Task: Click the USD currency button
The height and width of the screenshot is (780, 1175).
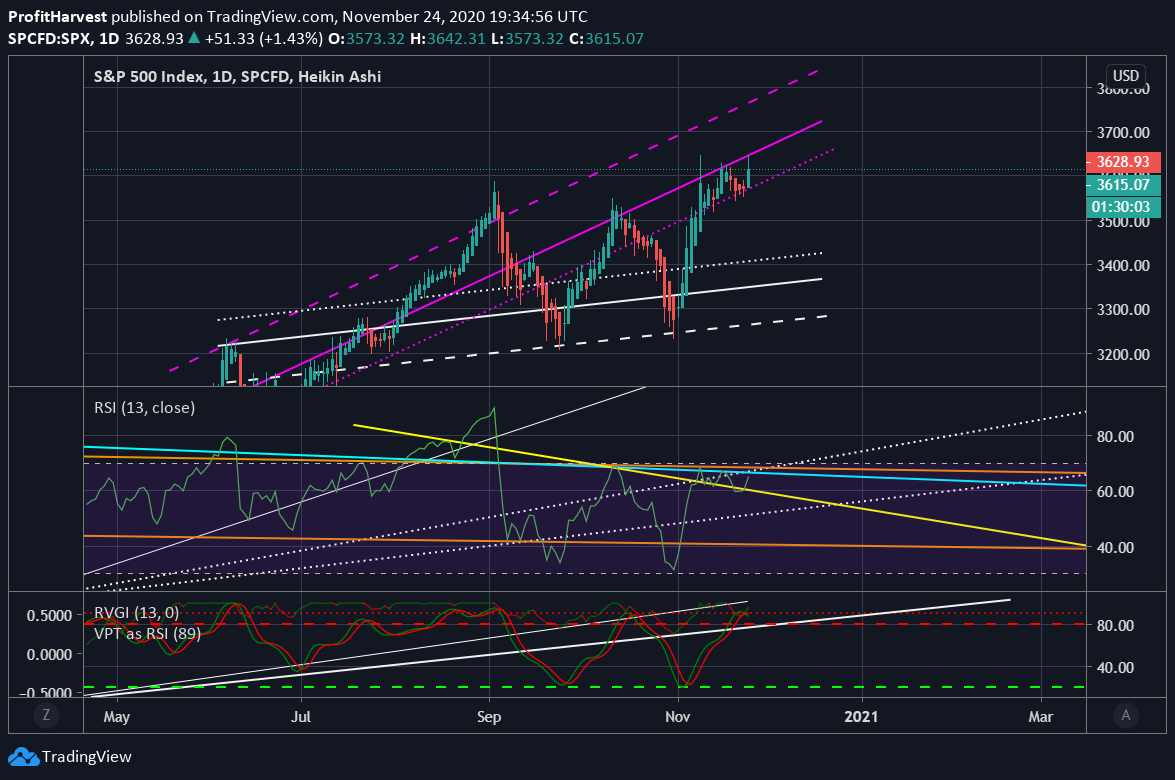Action: [x=1126, y=76]
